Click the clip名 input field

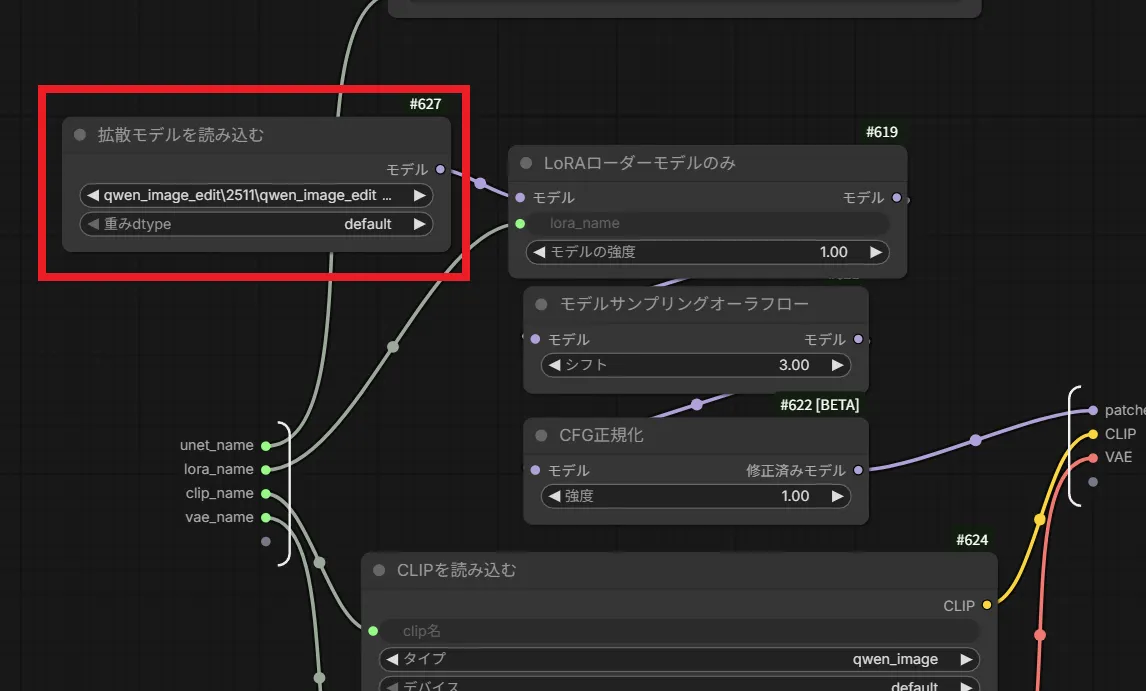[678, 631]
